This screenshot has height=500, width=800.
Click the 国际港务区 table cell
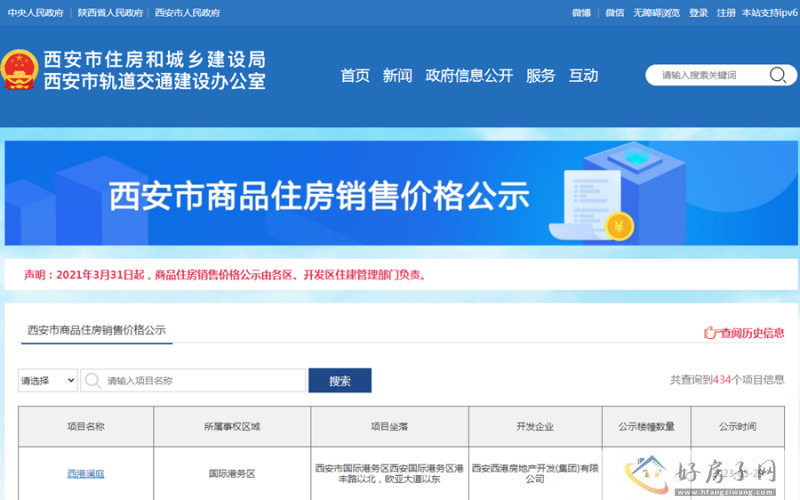click(x=232, y=473)
